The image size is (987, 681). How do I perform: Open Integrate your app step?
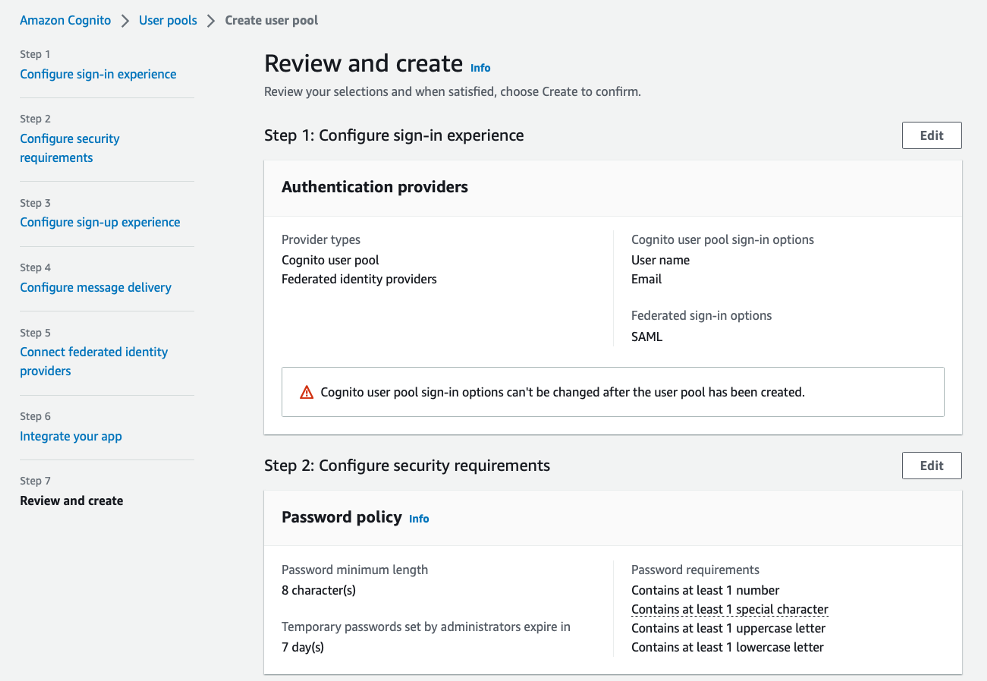tap(71, 436)
